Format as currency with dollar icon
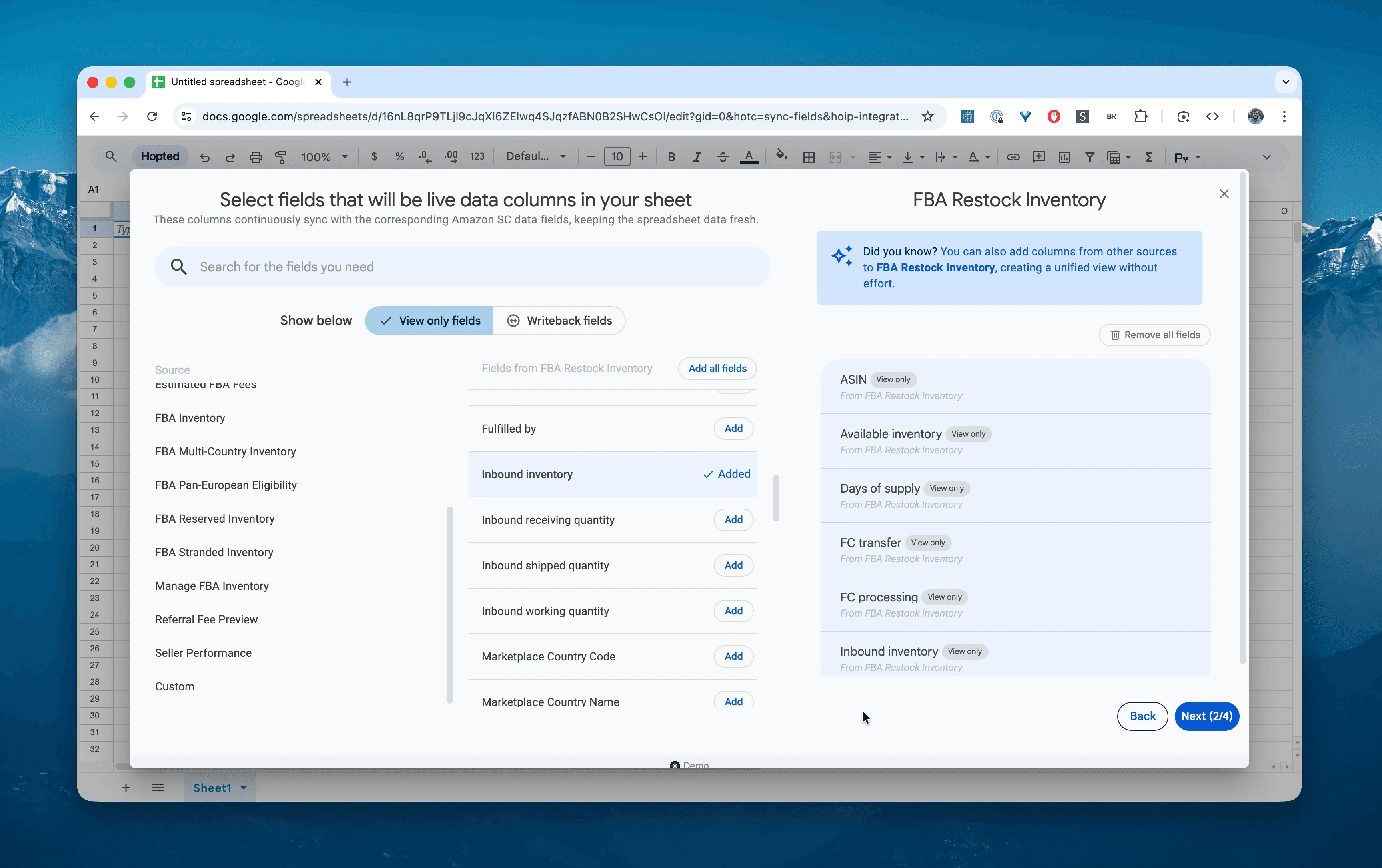1382x868 pixels. (x=374, y=157)
